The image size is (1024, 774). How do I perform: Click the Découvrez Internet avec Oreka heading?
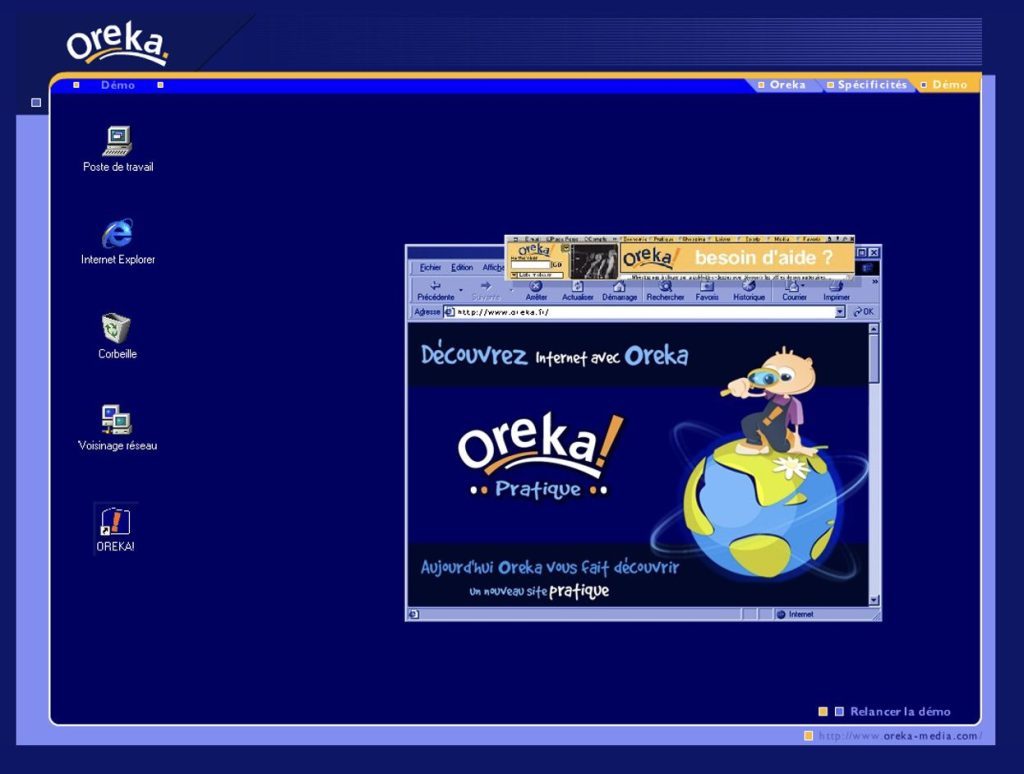pyautogui.click(x=554, y=356)
